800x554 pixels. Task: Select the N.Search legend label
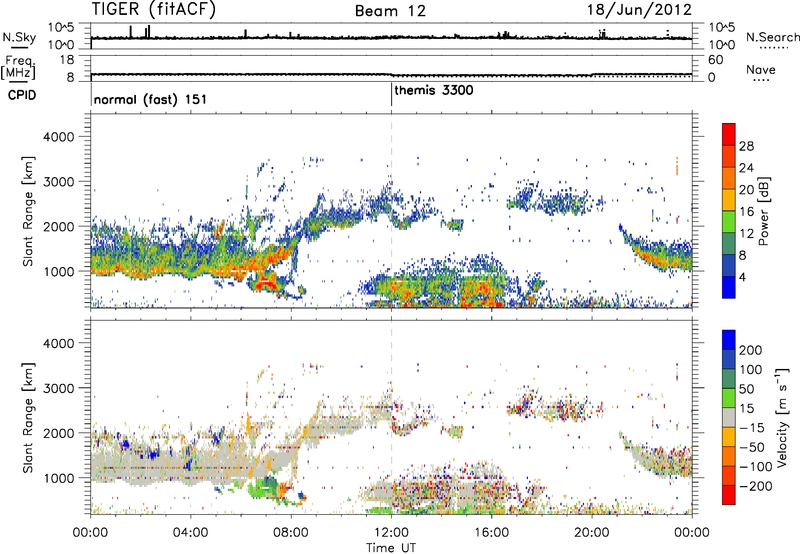(772, 37)
